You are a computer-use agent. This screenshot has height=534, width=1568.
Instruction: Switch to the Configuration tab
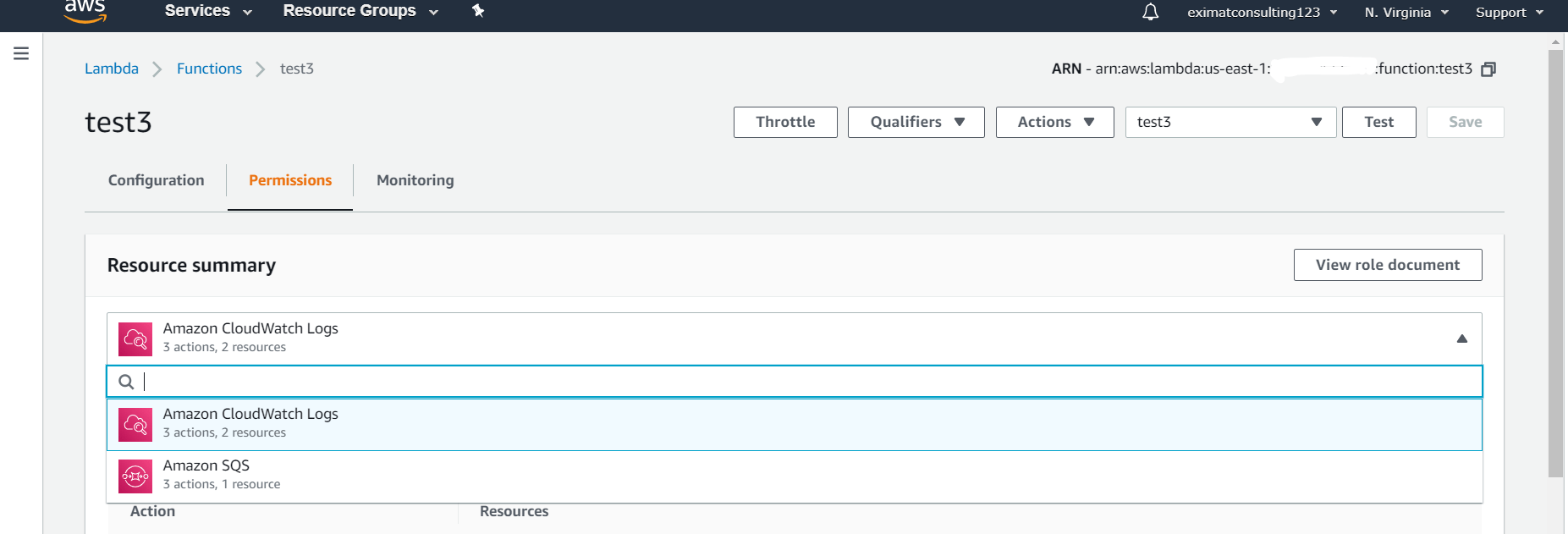click(157, 180)
